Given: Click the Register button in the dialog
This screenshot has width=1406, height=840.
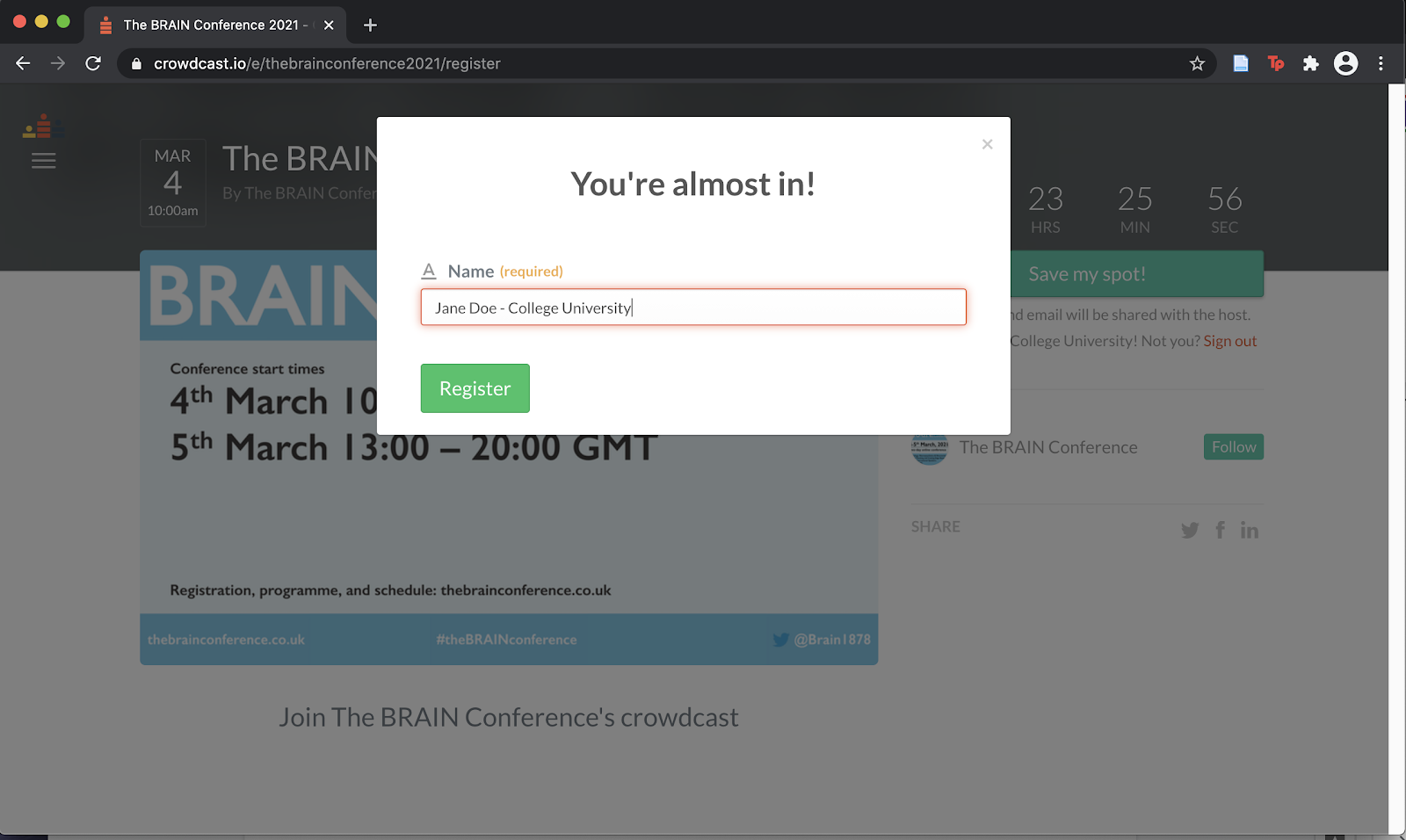Looking at the screenshot, I should tap(475, 388).
